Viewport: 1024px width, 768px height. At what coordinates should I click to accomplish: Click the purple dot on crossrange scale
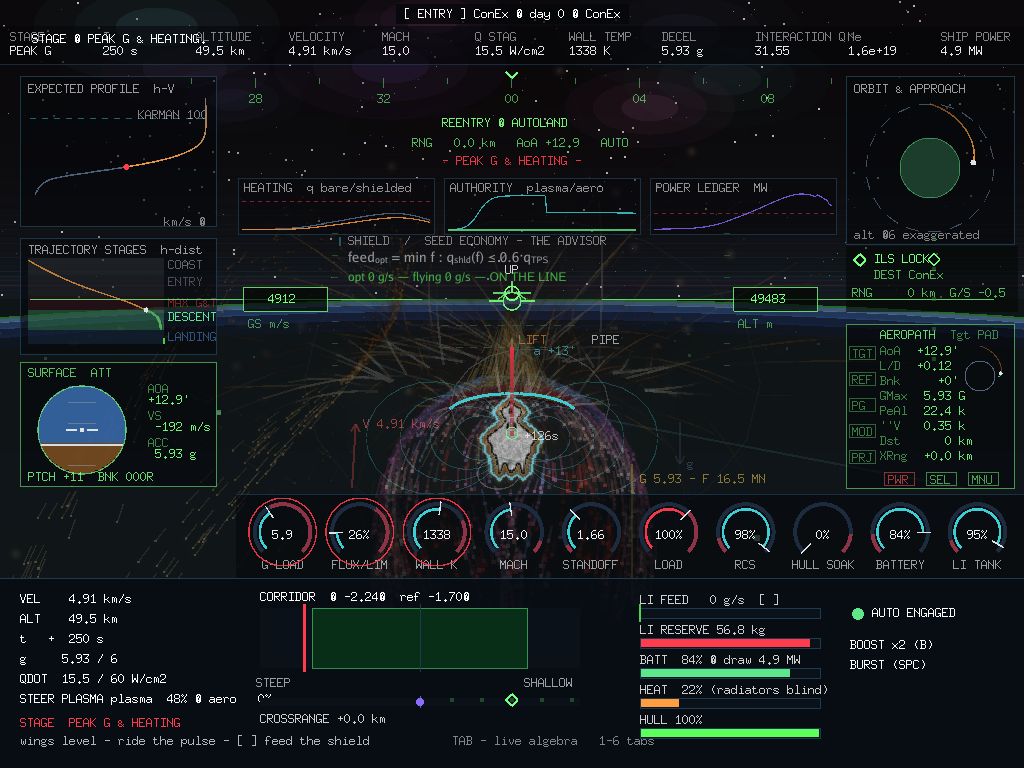point(420,701)
